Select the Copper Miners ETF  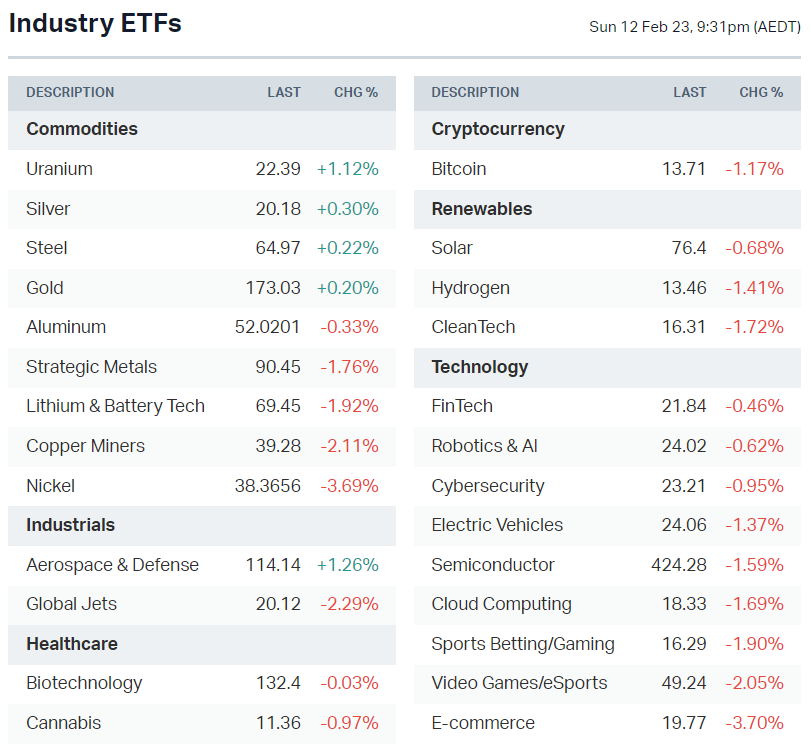pos(85,446)
